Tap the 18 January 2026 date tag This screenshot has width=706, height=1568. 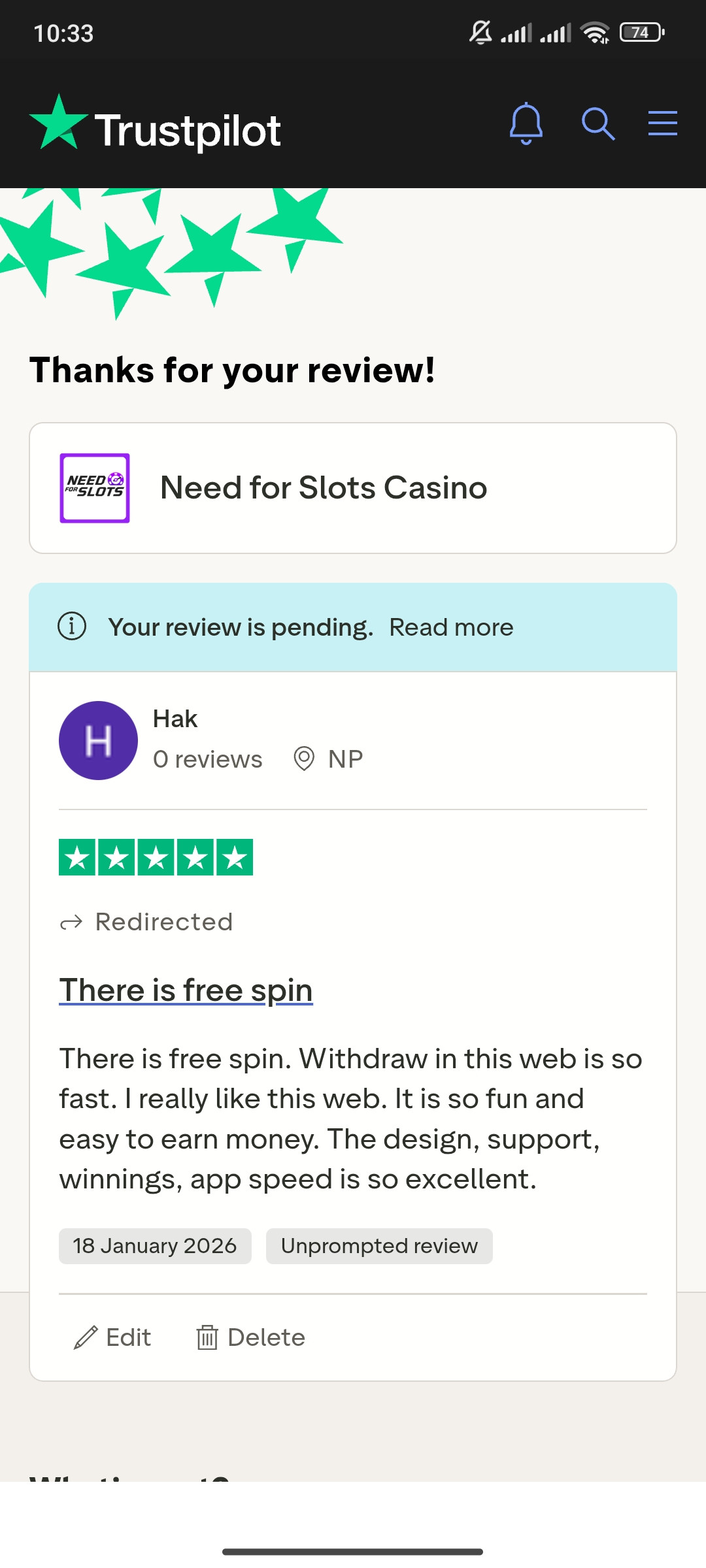[155, 1246]
